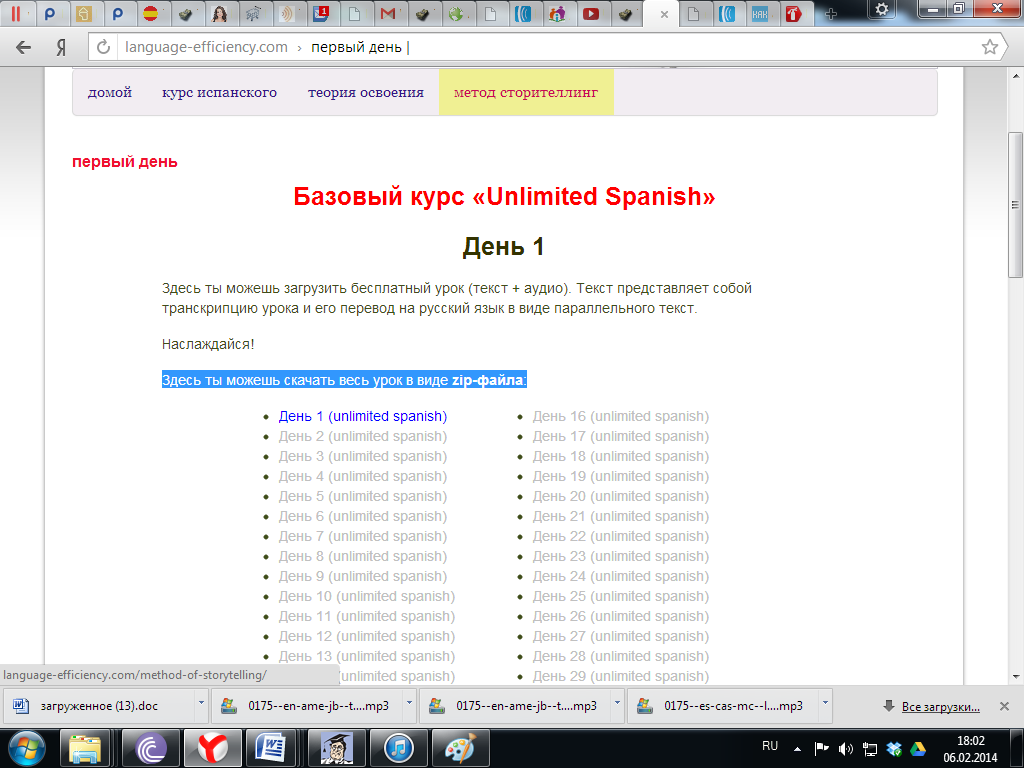The image size is (1024, 768).
Task: Open the "День 5 (unlimited spanish)" link
Action: point(362,496)
